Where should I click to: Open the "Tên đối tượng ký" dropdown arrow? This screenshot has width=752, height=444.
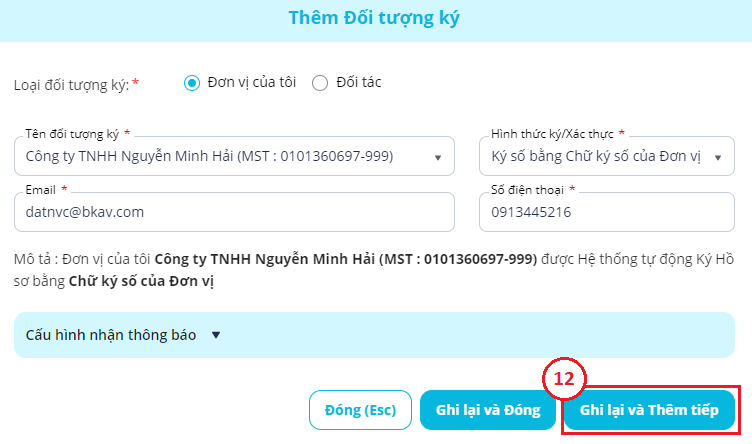(x=437, y=157)
